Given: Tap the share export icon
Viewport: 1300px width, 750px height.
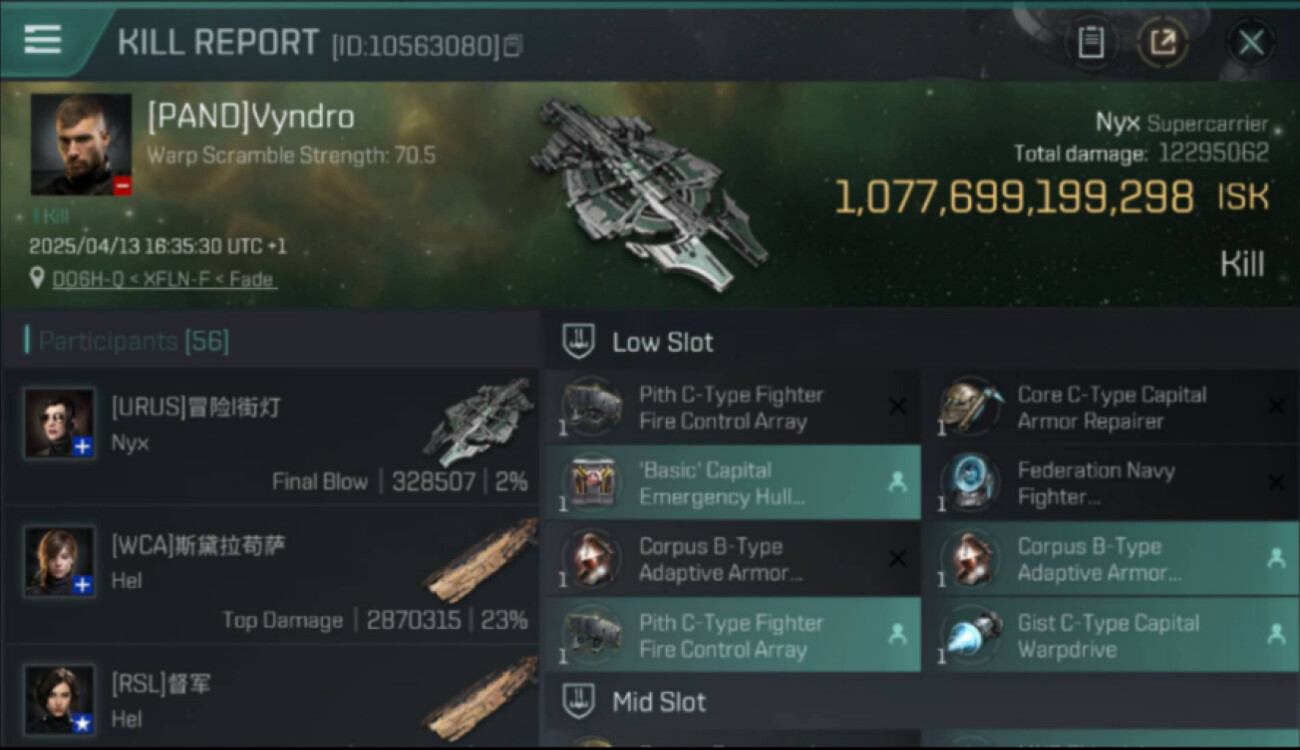Looking at the screenshot, I should (1162, 43).
